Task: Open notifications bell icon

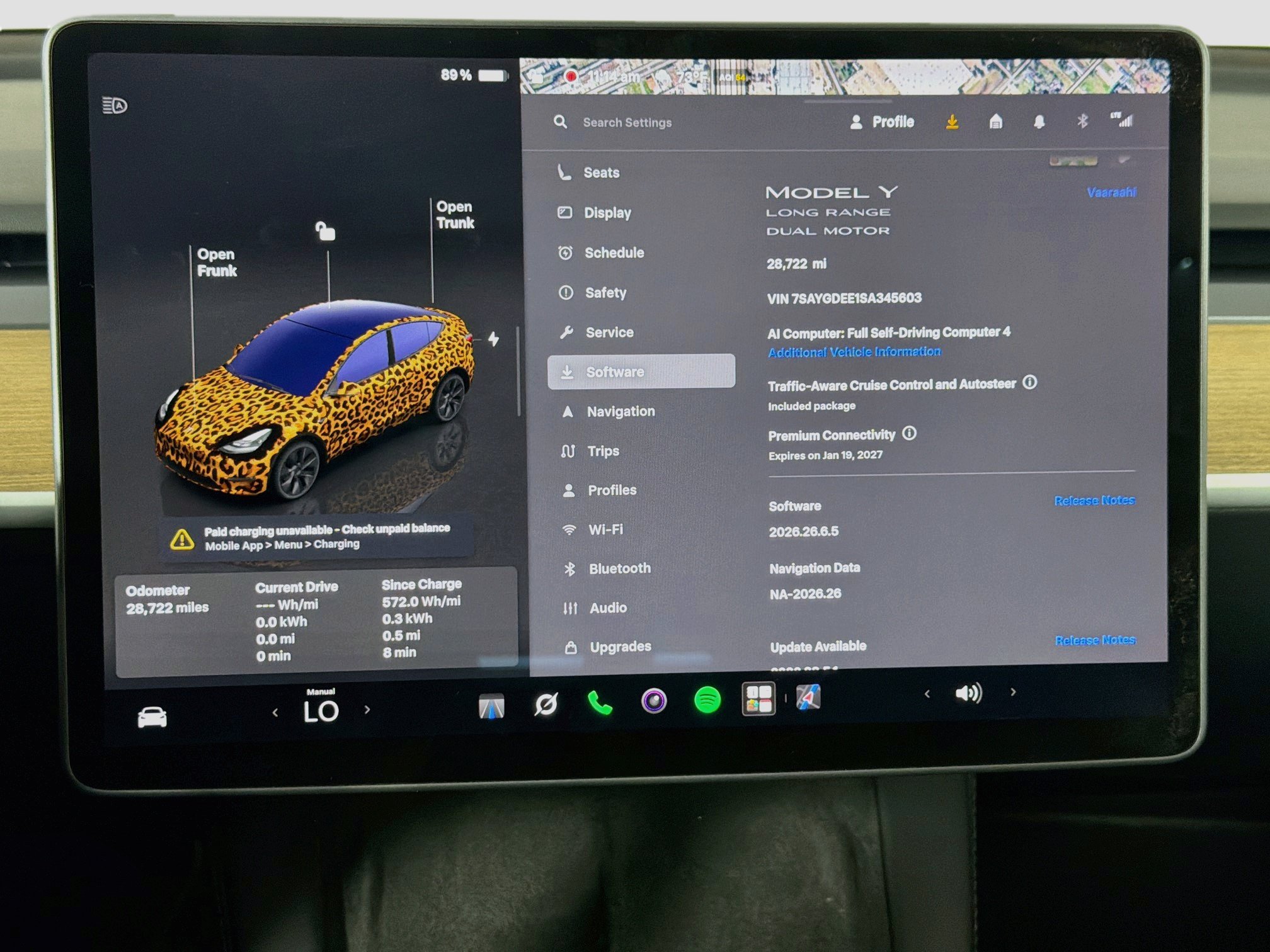Action: coord(1039,121)
